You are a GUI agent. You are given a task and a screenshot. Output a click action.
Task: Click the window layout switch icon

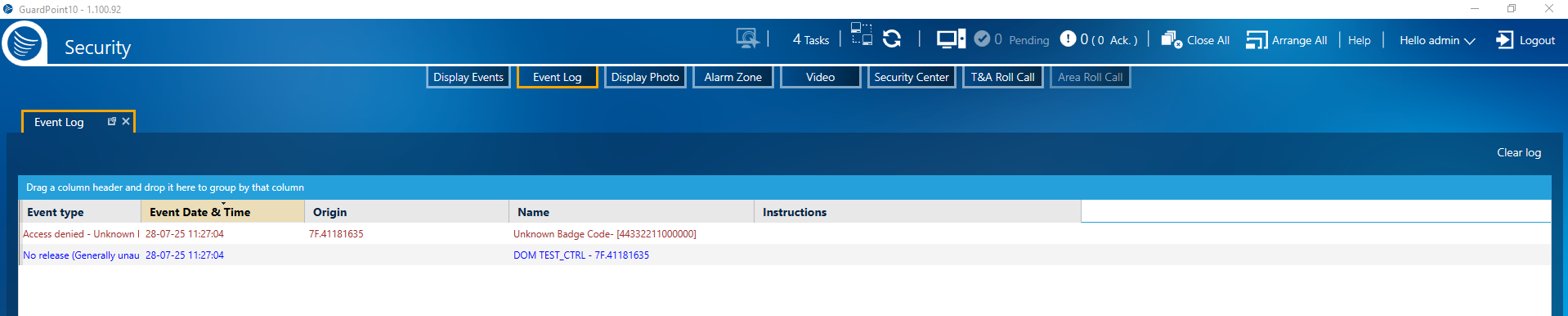862,34
